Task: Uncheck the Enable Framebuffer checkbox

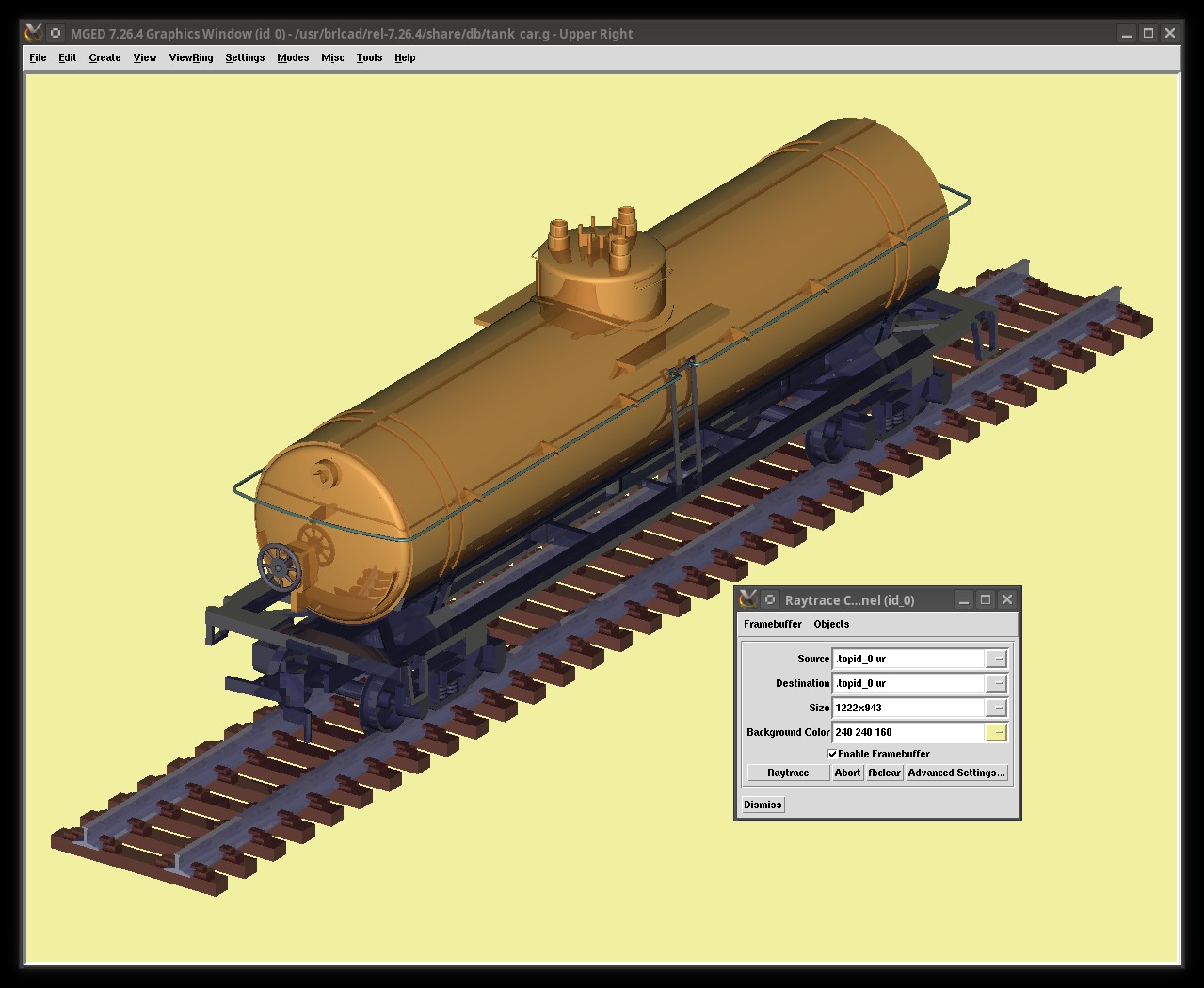Action: coord(832,754)
